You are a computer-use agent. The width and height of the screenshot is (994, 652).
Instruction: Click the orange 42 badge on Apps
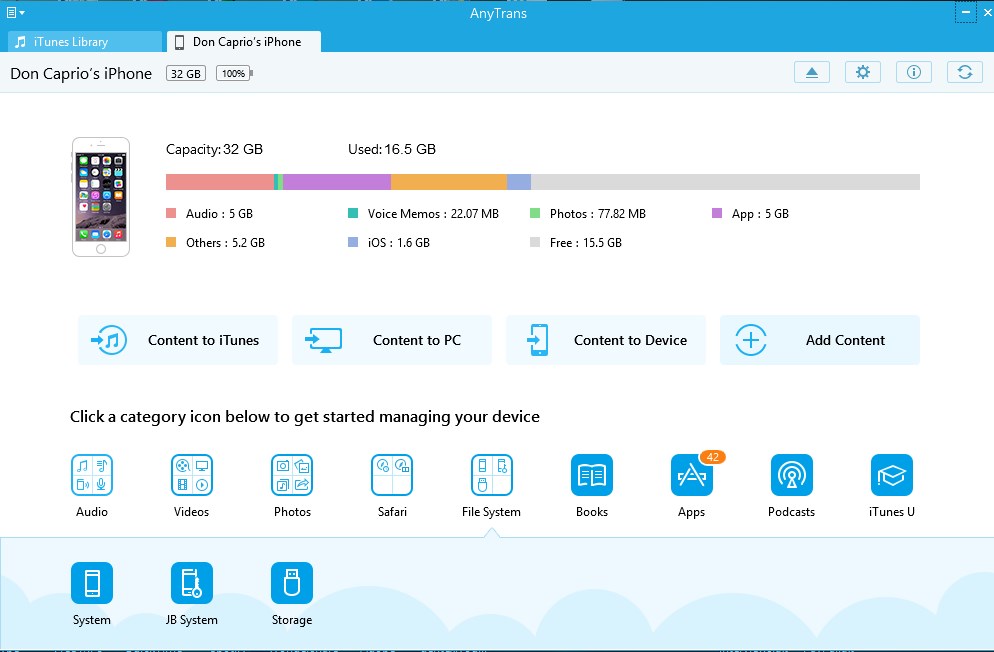(x=713, y=457)
